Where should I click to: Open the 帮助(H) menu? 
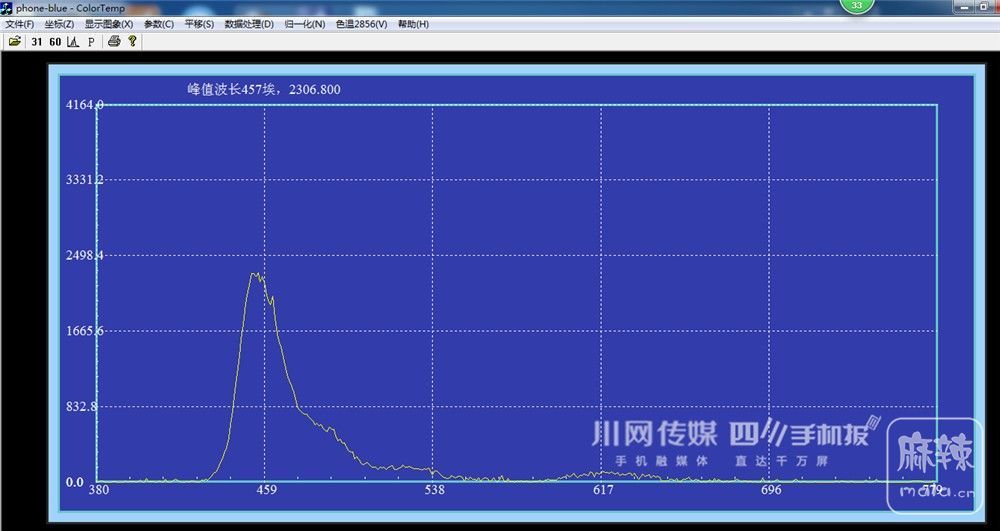pos(413,24)
